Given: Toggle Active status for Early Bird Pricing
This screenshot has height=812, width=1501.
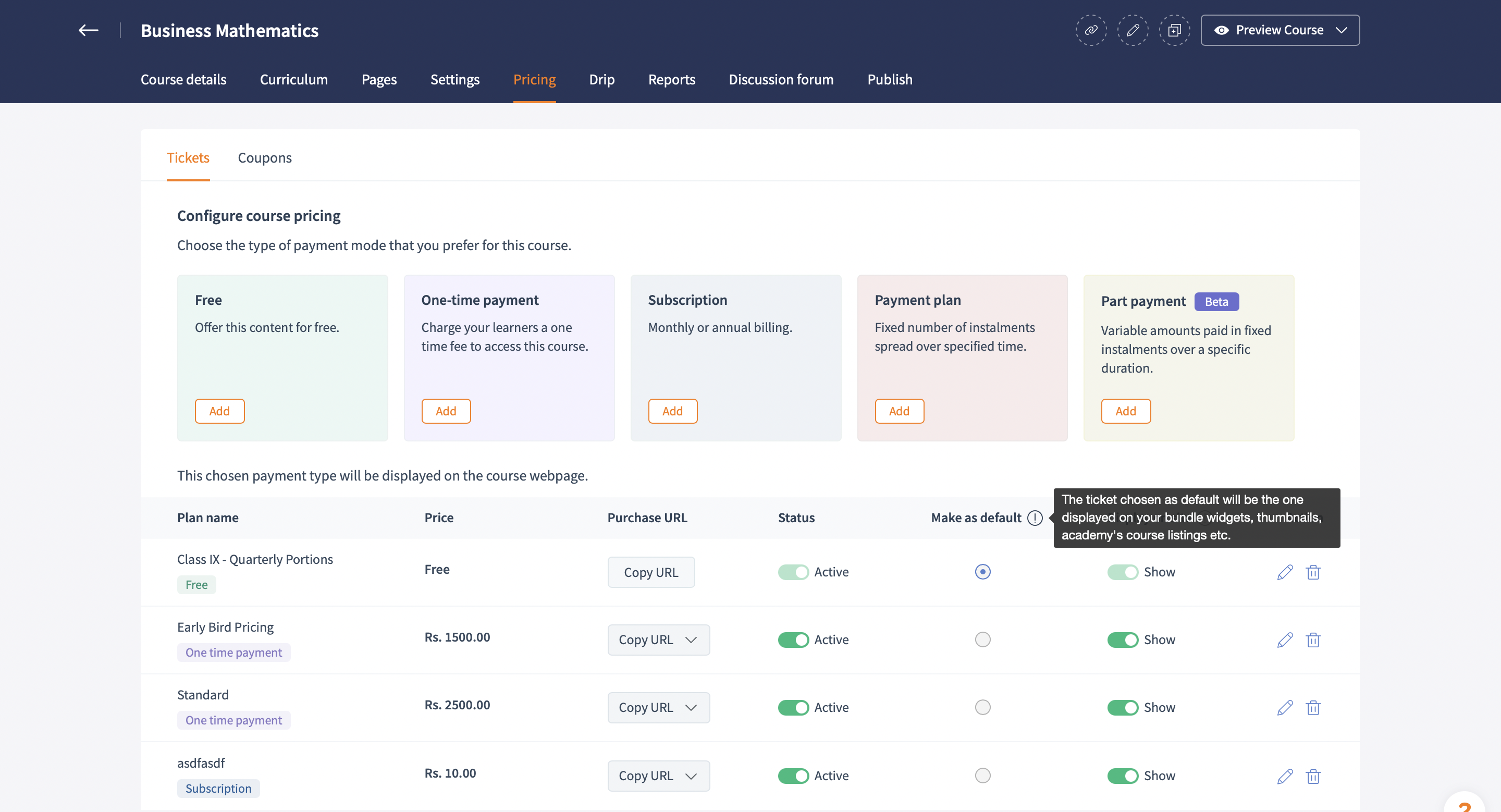Looking at the screenshot, I should tap(793, 639).
